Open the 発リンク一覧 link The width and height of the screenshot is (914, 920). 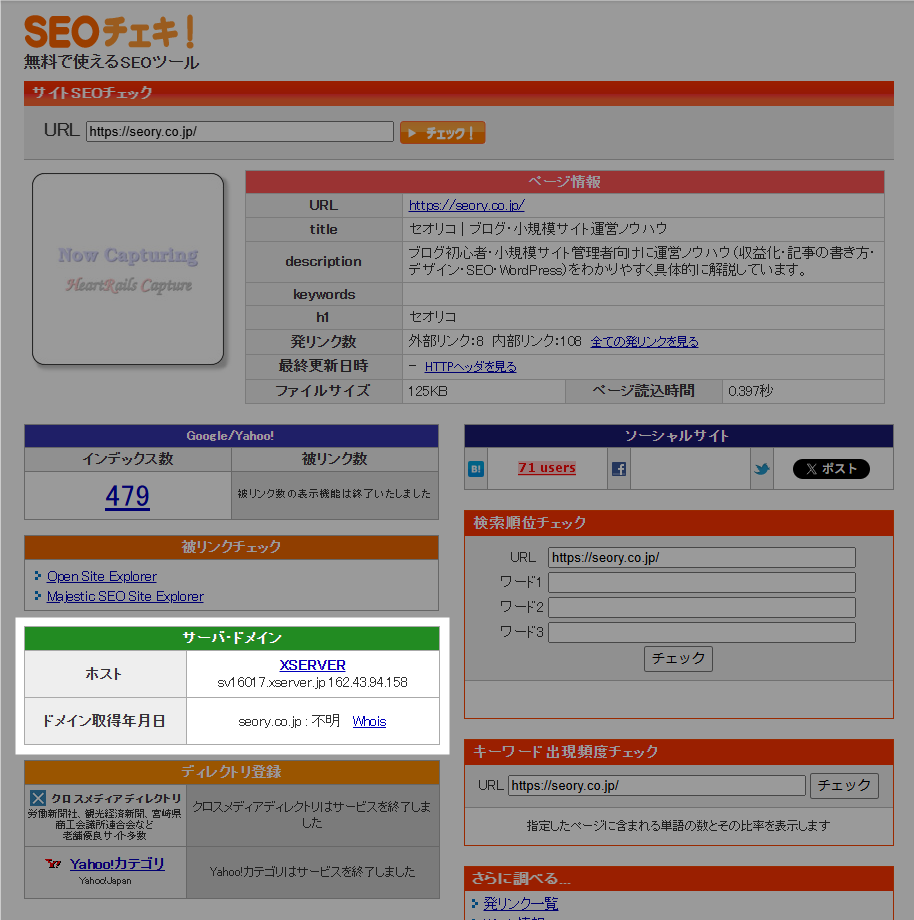[520, 903]
